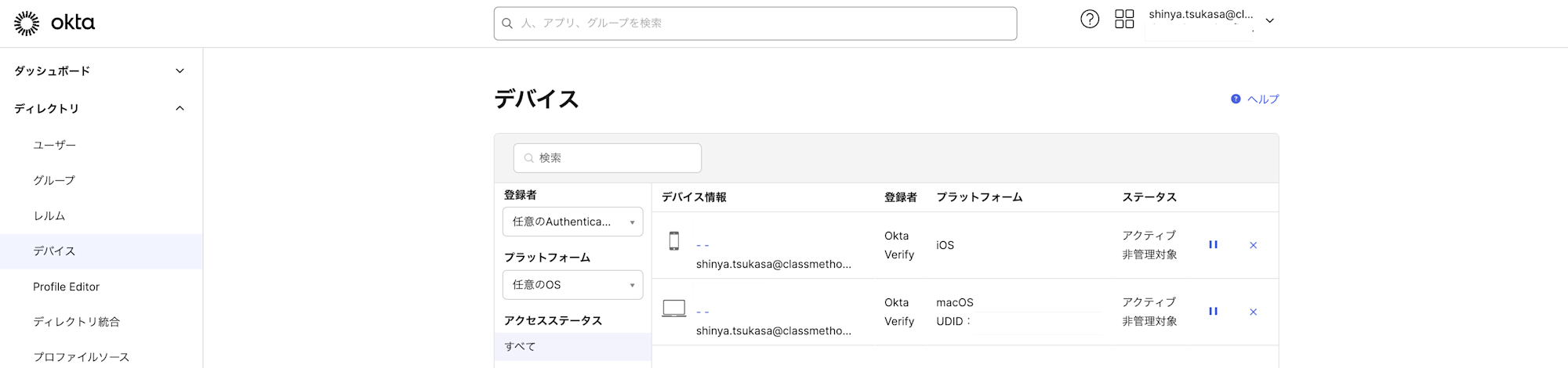1568x368 pixels.
Task: Click the iOS row's shinya.tsukasa@classmetho... email
Action: [774, 265]
